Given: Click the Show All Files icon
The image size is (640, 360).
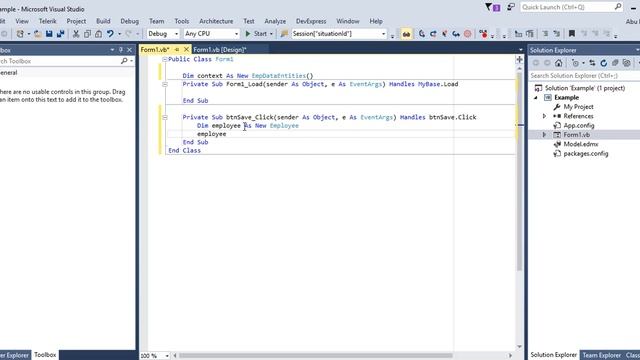Looking at the screenshot, I should point(627,63).
